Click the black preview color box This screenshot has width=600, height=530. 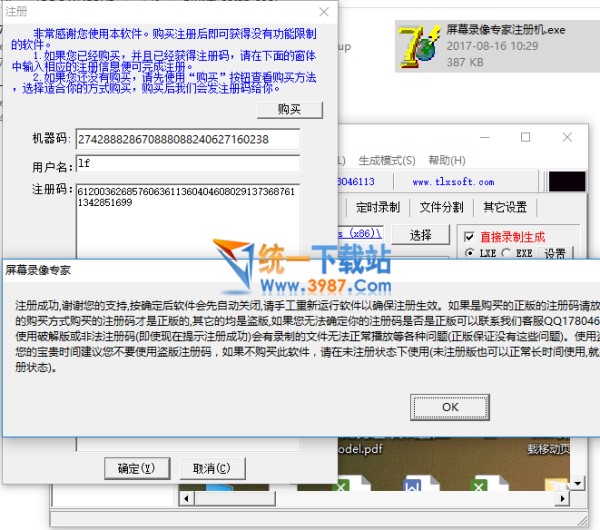[567, 181]
